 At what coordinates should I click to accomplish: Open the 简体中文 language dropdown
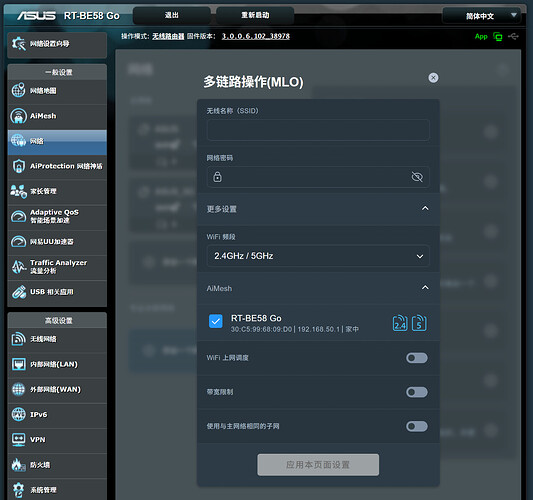point(481,16)
